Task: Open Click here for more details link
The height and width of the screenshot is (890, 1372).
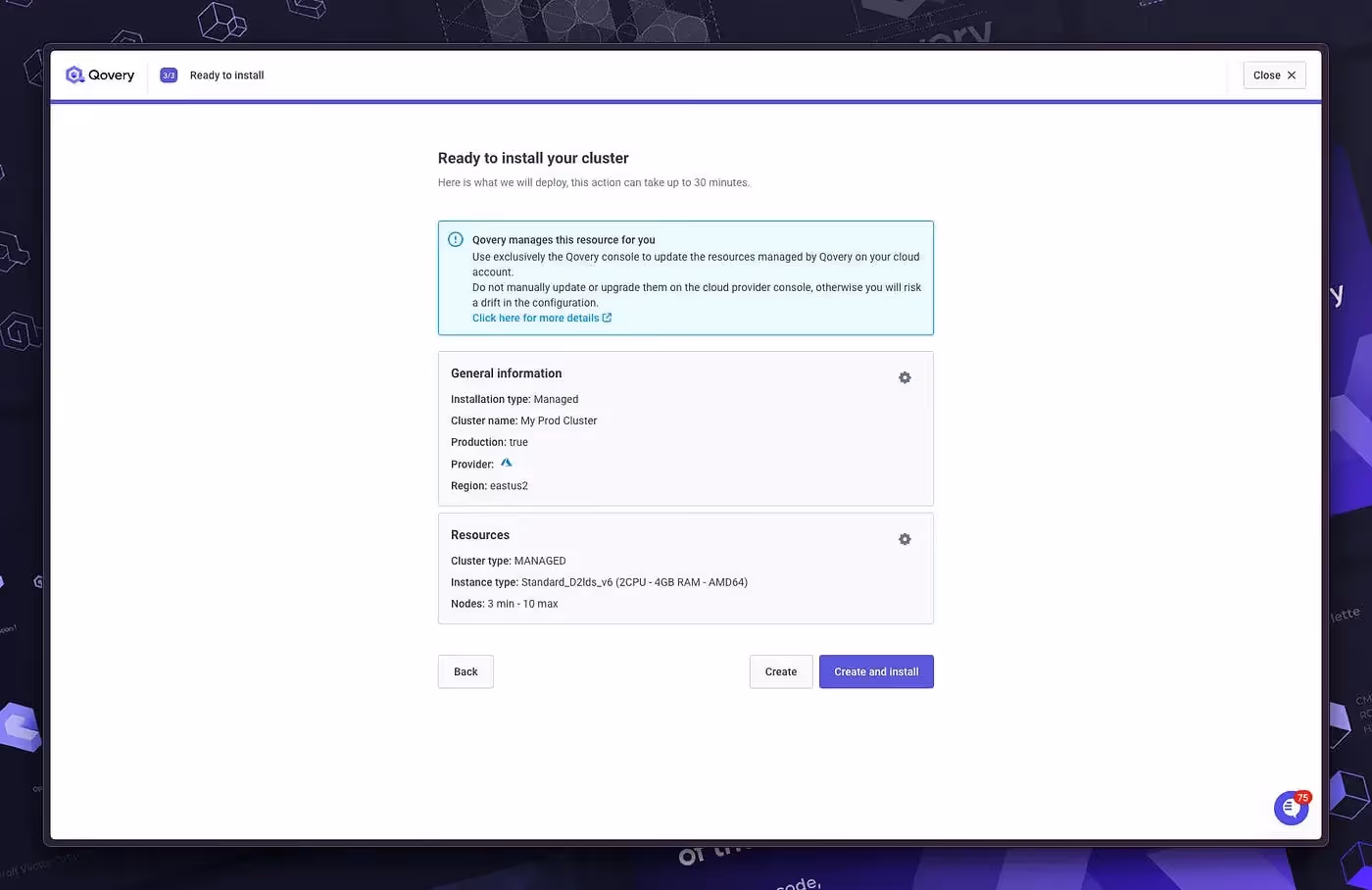Action: [536, 317]
